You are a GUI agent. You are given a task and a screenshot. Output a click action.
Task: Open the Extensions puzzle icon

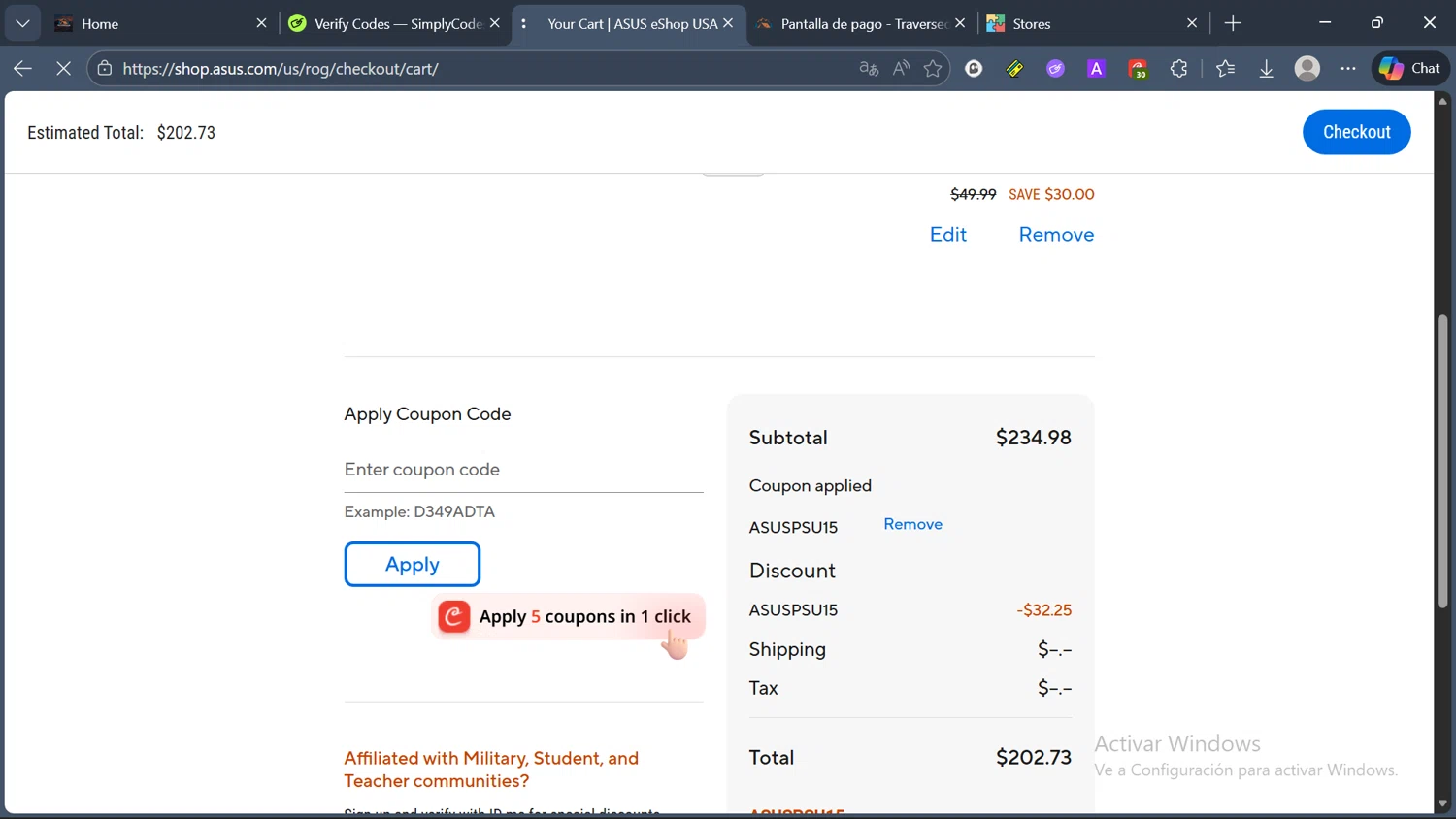[1178, 68]
